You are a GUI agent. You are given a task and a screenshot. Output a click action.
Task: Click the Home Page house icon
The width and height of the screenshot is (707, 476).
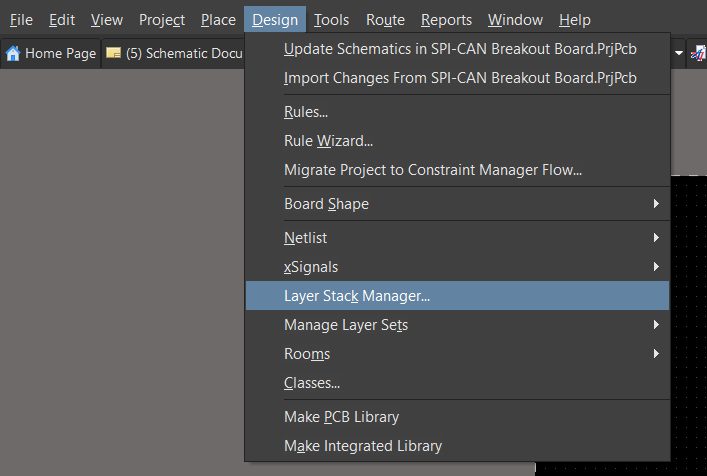pos(13,53)
